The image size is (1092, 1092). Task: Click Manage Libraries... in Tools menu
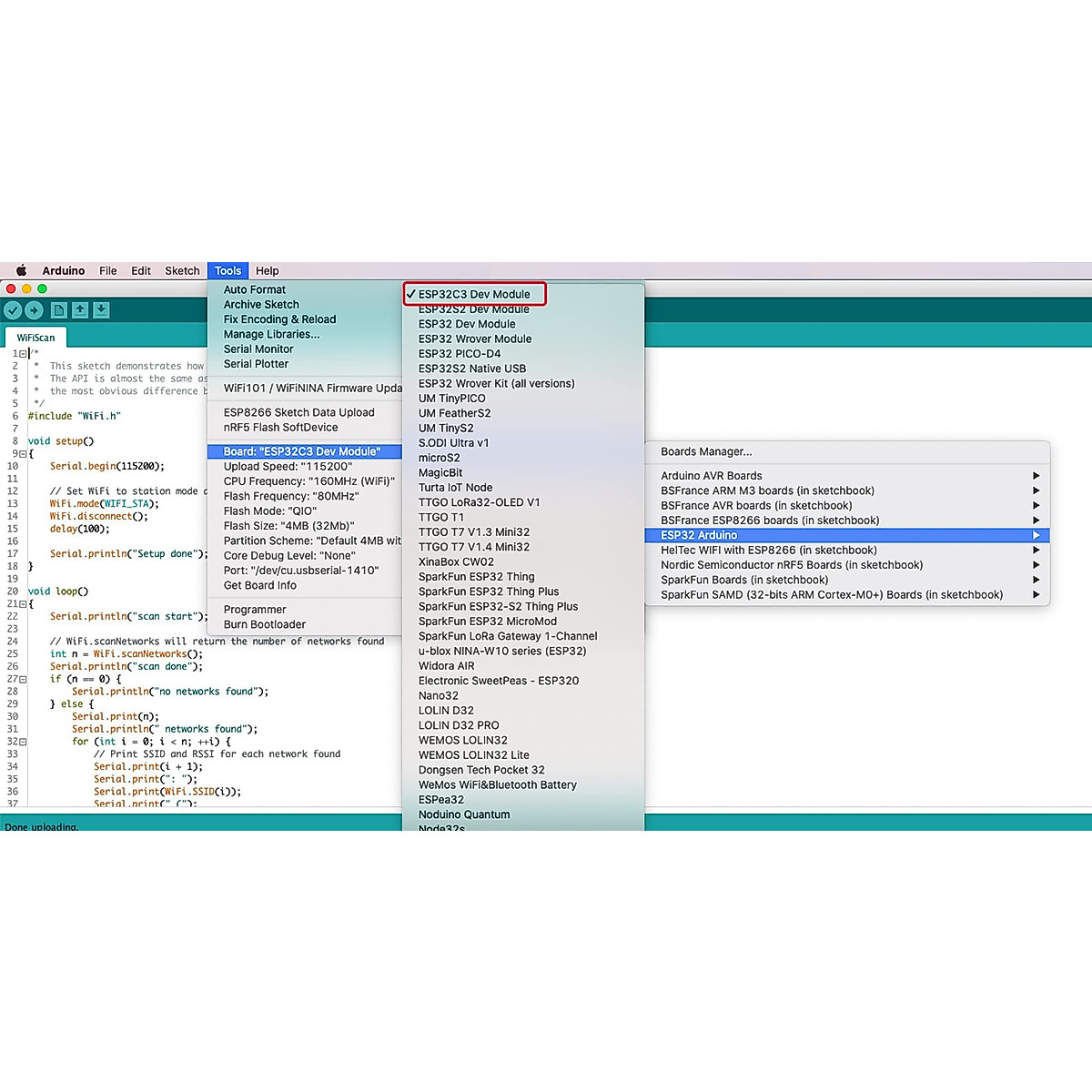click(271, 334)
